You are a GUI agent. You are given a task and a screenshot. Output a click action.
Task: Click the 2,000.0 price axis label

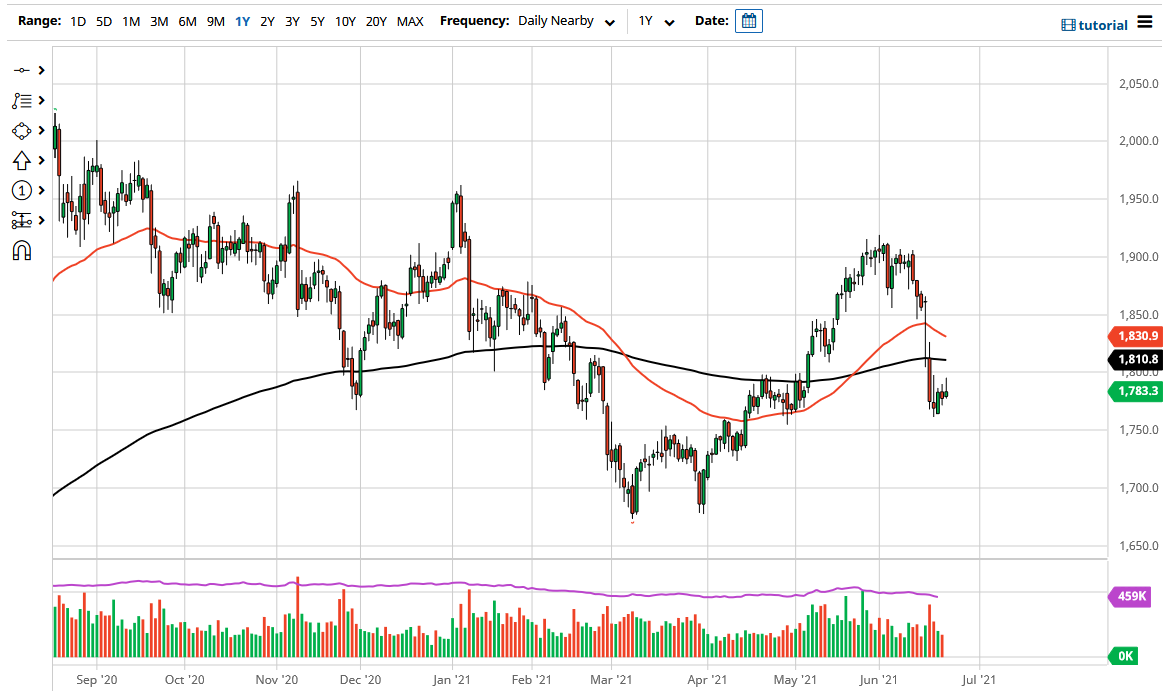pyautogui.click(x=1138, y=141)
